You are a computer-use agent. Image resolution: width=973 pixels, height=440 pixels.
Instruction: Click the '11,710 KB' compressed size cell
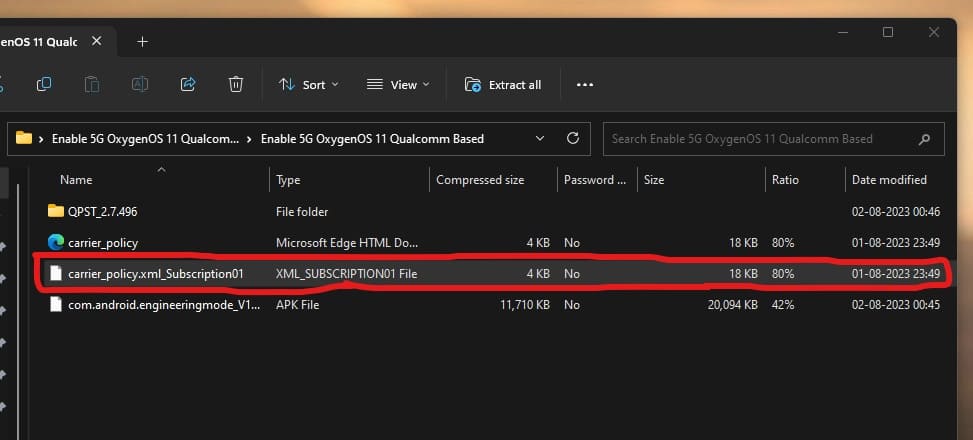click(525, 305)
